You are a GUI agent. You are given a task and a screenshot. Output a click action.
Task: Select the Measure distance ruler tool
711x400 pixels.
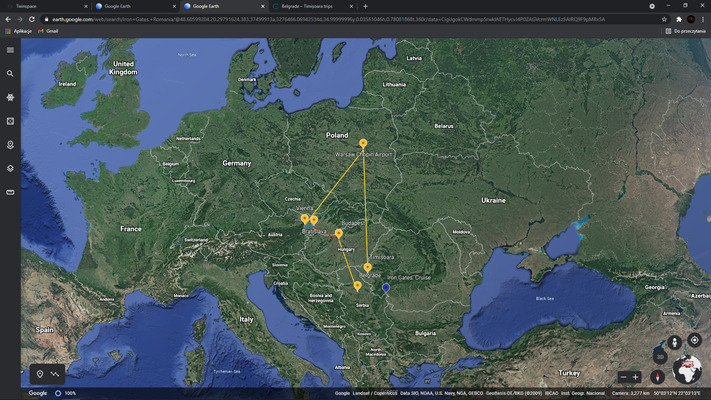tap(10, 192)
